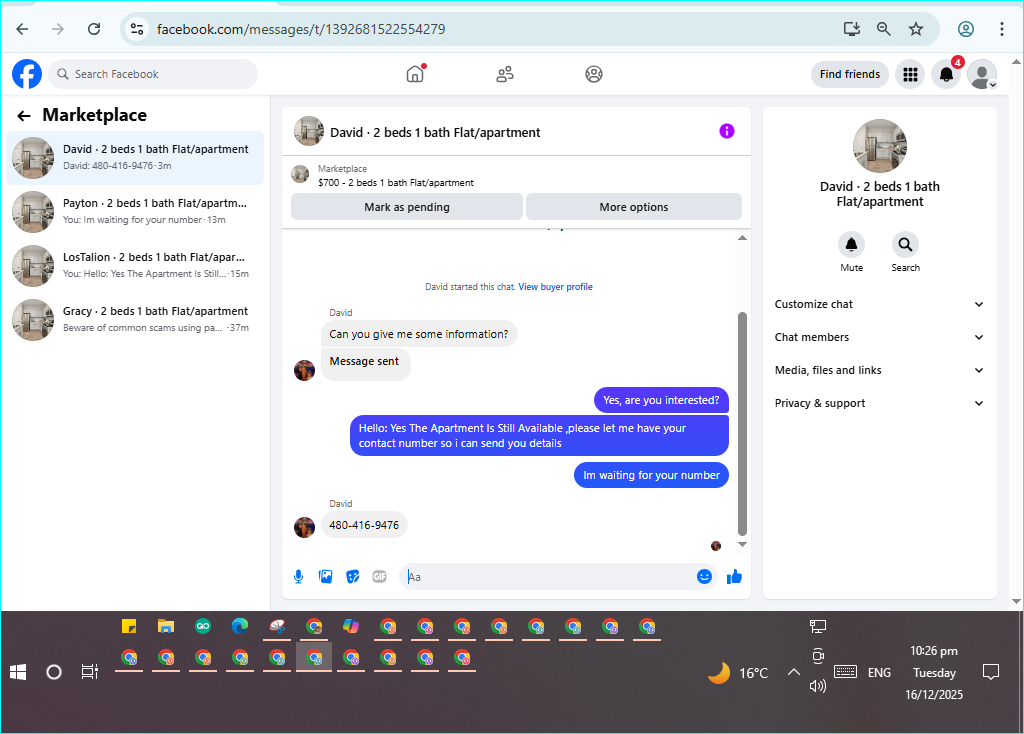Open Windows Start menu
This screenshot has width=1024, height=734.
pyautogui.click(x=18, y=672)
